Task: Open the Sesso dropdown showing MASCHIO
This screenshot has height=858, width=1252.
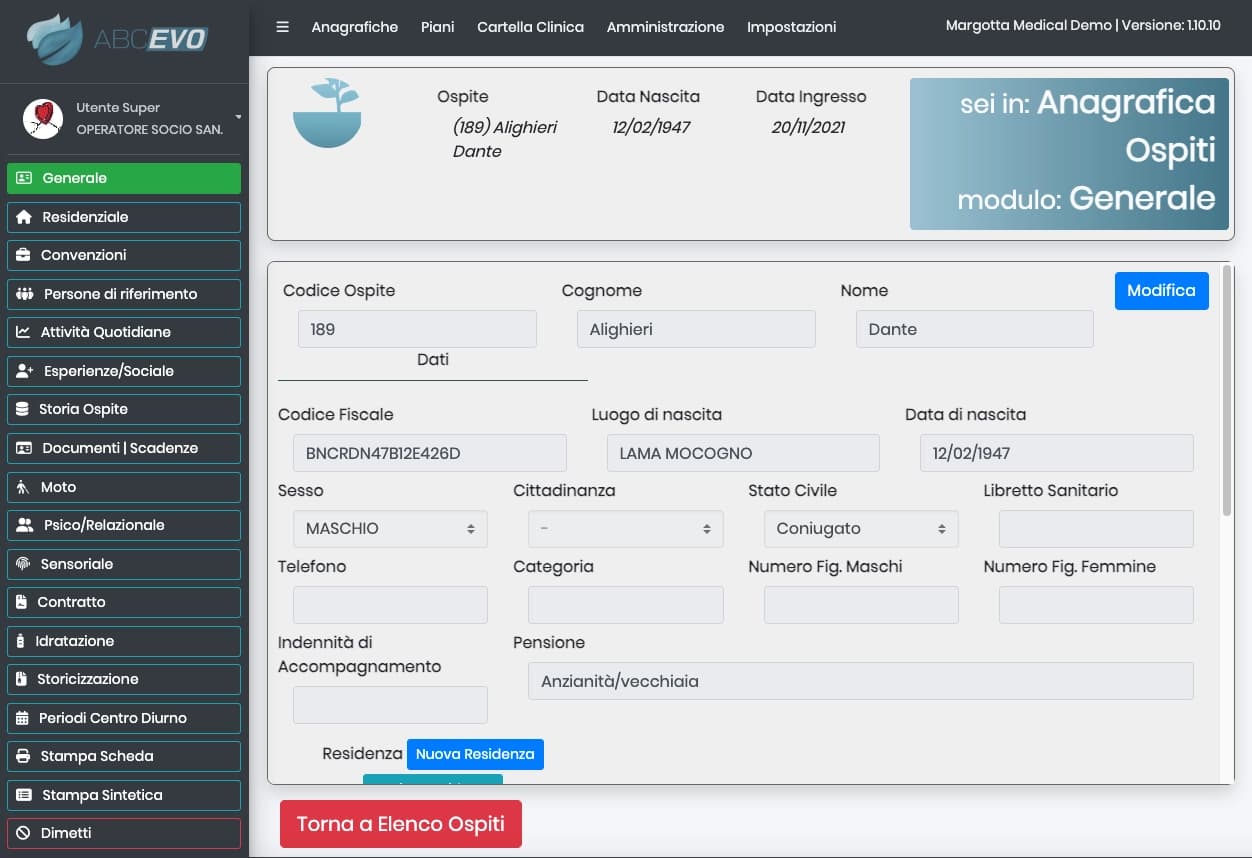Action: pyautogui.click(x=390, y=529)
